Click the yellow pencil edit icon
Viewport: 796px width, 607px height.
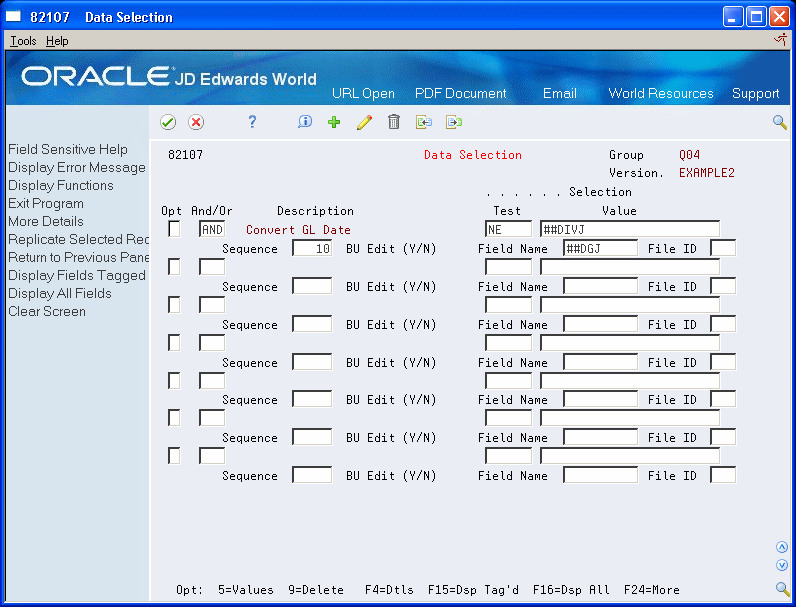364,122
